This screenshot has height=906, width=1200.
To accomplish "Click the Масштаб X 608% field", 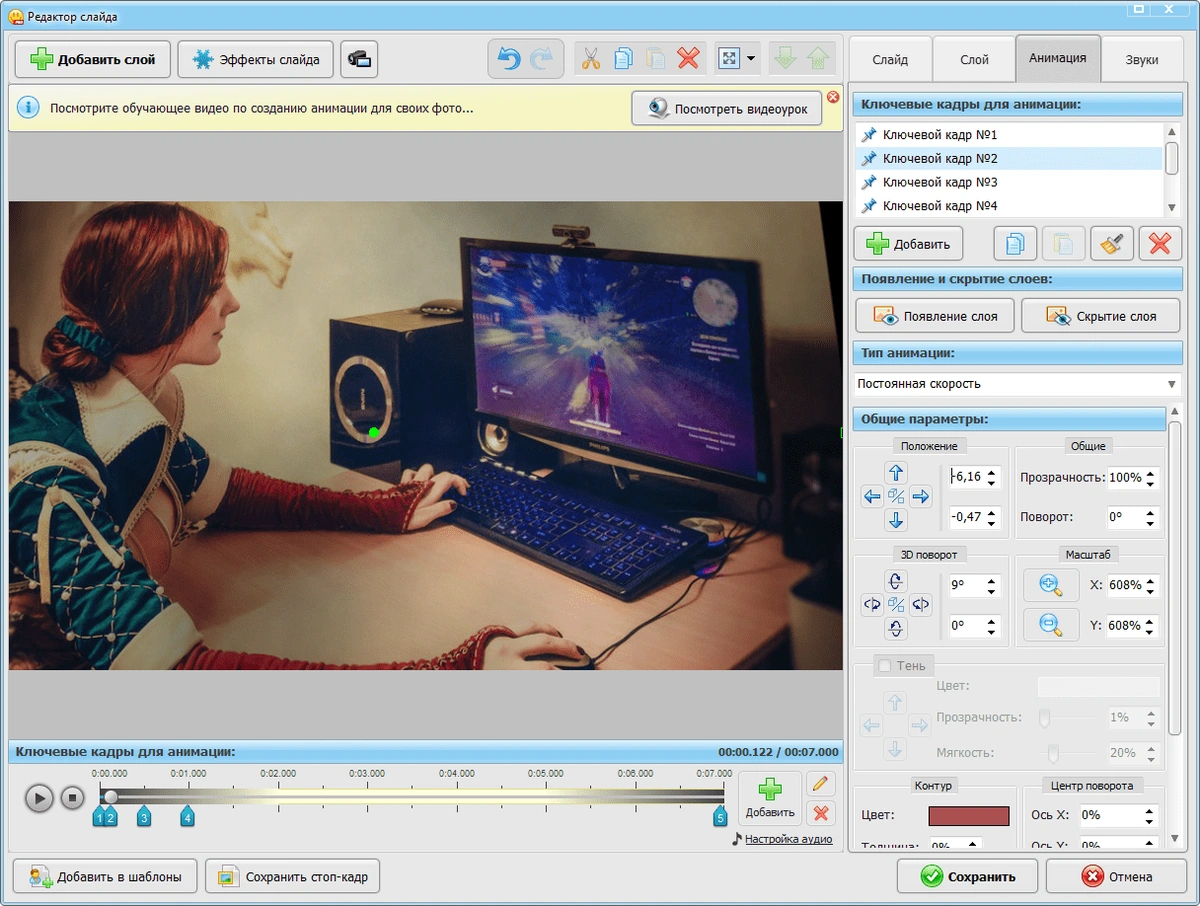I will [x=1126, y=585].
